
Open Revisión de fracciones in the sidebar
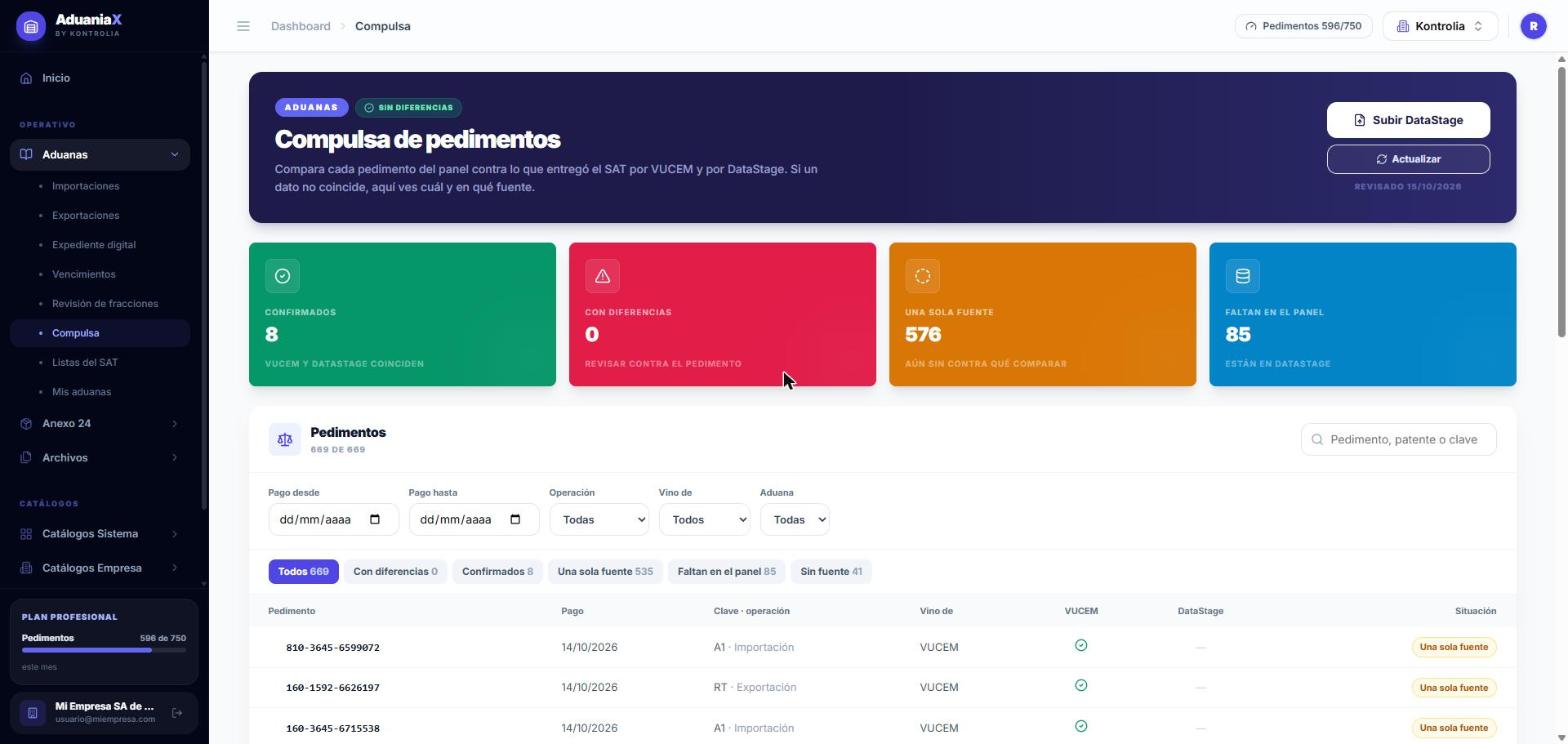click(x=105, y=304)
